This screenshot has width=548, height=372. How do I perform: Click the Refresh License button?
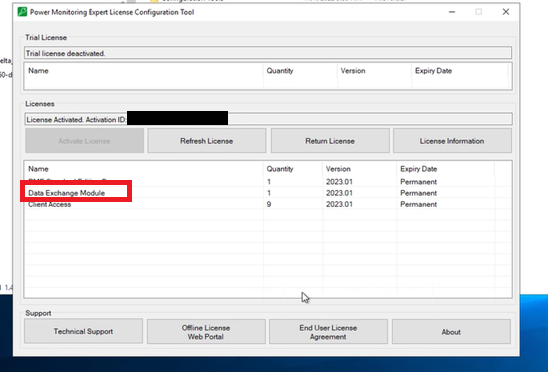coord(207,141)
